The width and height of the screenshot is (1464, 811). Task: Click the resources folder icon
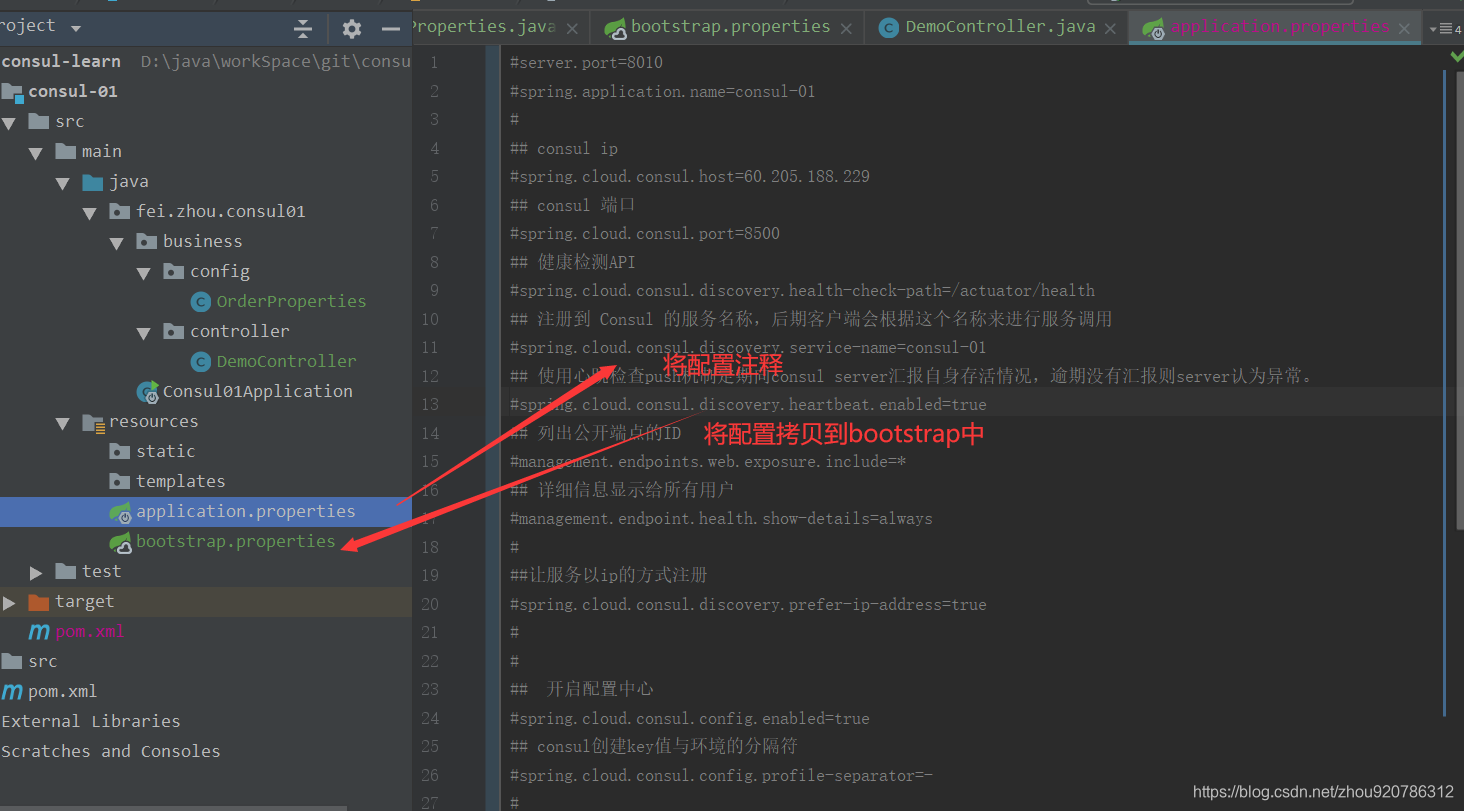click(93, 422)
